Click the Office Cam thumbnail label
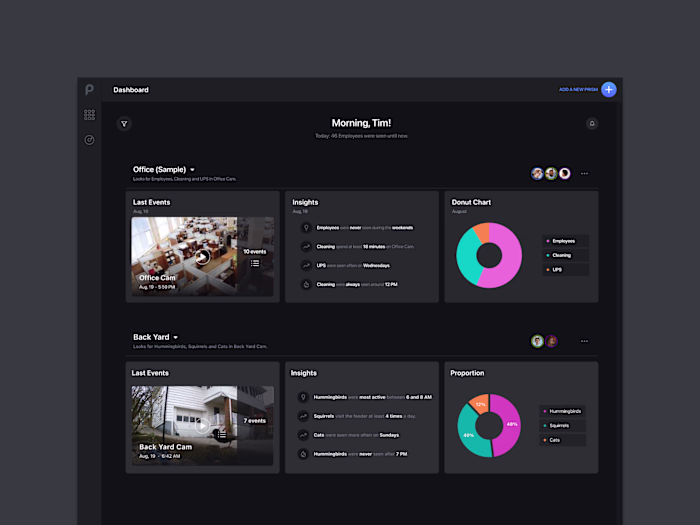 [157, 278]
